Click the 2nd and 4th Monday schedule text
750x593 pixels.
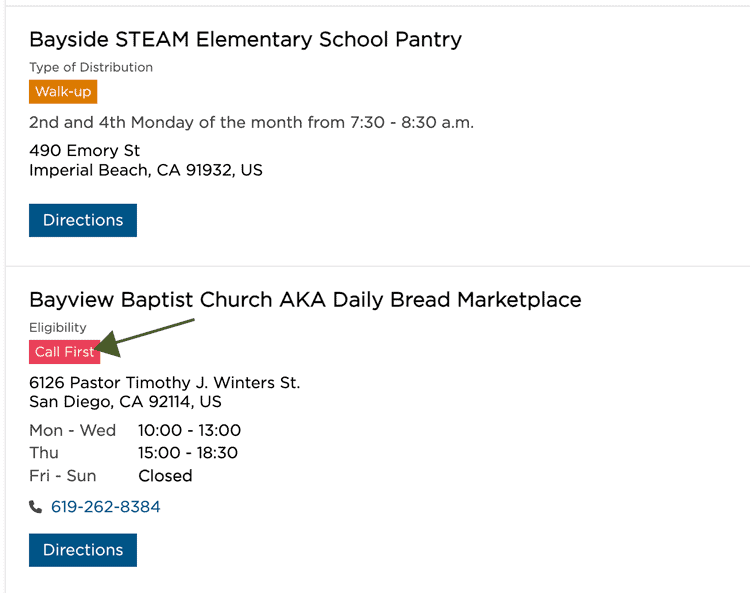coord(252,122)
